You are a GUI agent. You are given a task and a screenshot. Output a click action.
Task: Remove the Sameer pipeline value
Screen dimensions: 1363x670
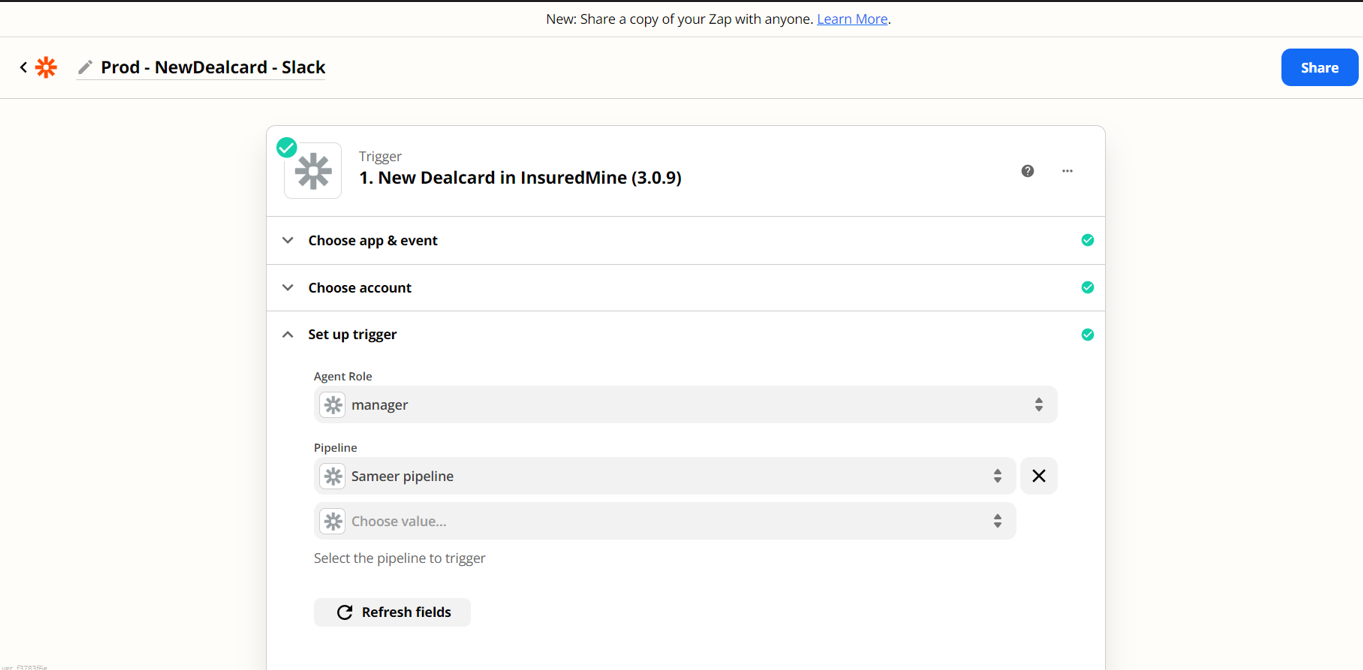[x=1039, y=476]
